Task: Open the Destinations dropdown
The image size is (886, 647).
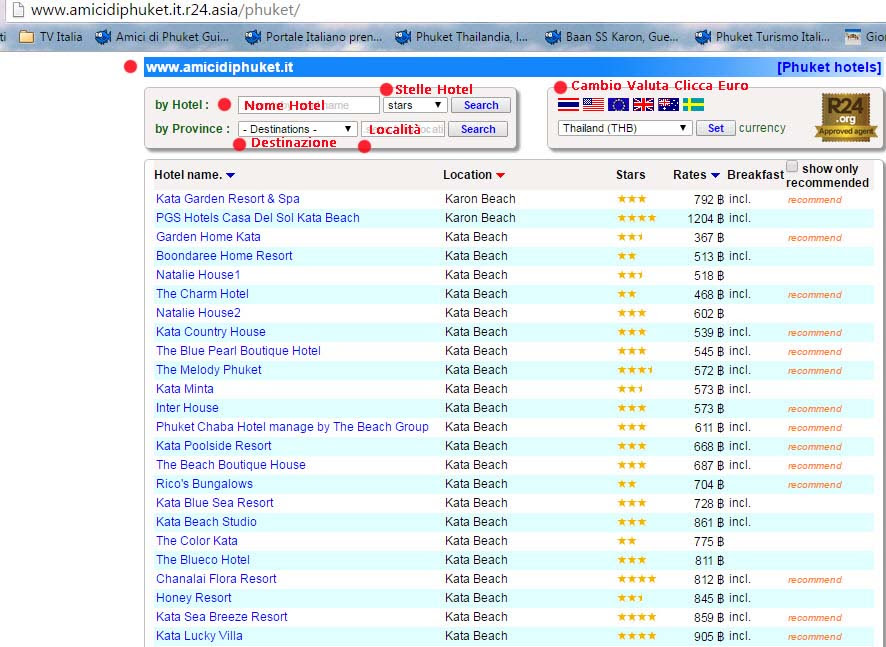Action: point(297,129)
